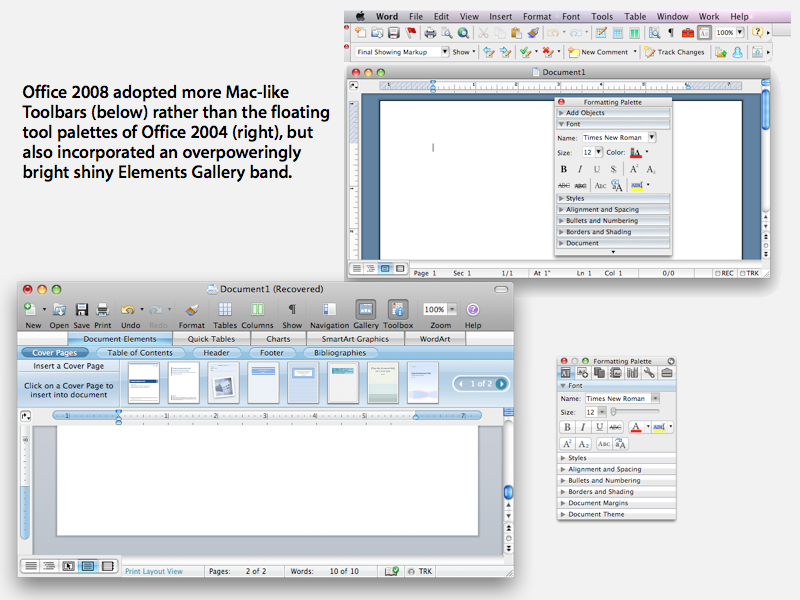Toggle Bold in the upper Formatting Palette
This screenshot has height=600, width=800.
pos(564,169)
